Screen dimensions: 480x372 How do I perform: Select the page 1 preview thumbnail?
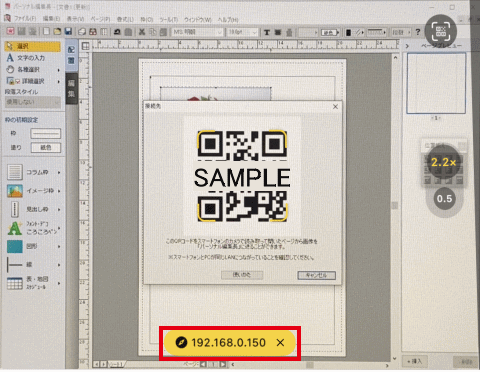click(x=436, y=83)
